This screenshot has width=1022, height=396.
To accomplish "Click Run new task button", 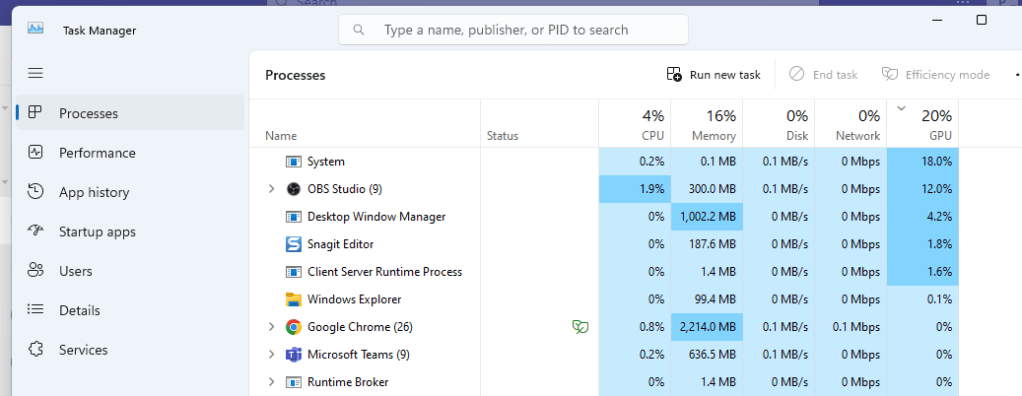I will pos(714,75).
